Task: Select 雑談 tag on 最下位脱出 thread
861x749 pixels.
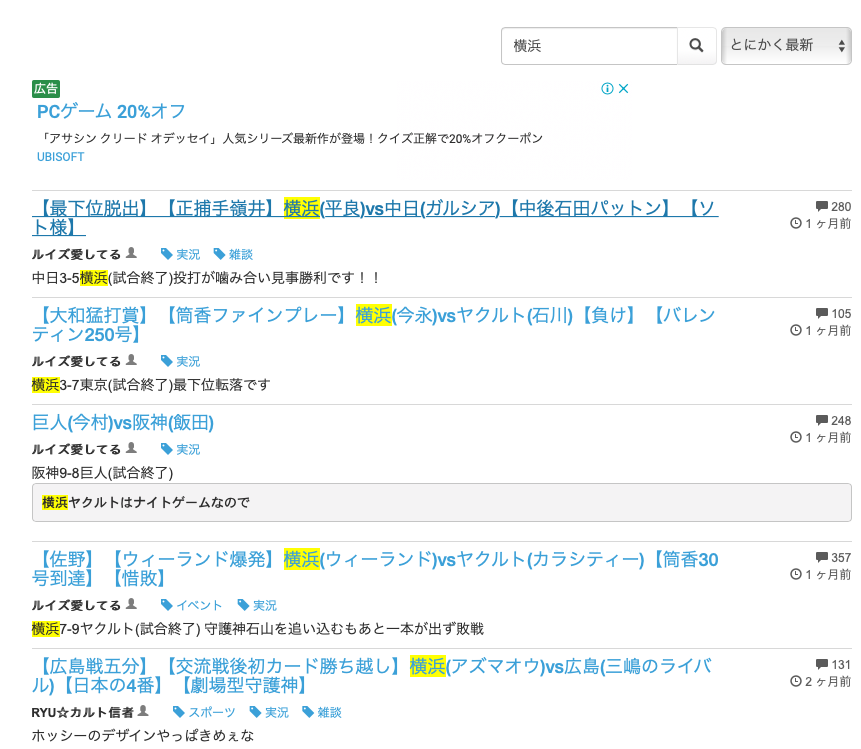Action: (233, 254)
